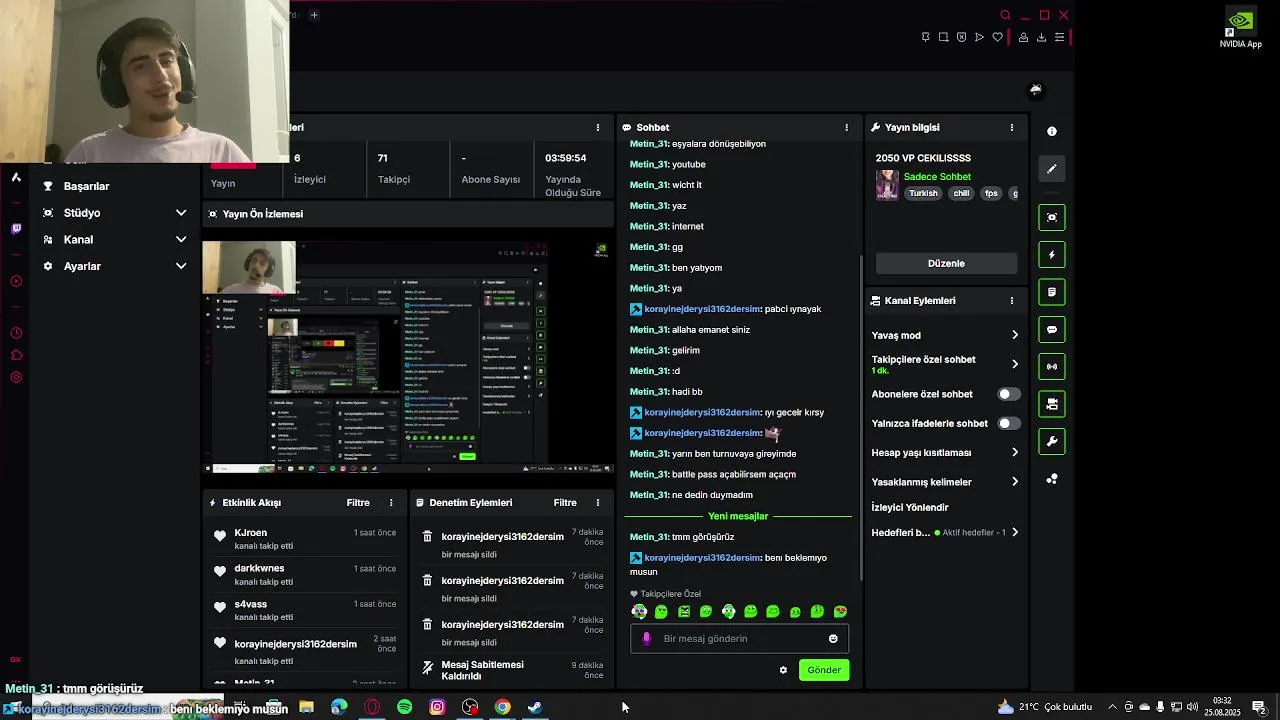Open the emoji picker in chat input
The width and height of the screenshot is (1280, 720).
(833, 639)
